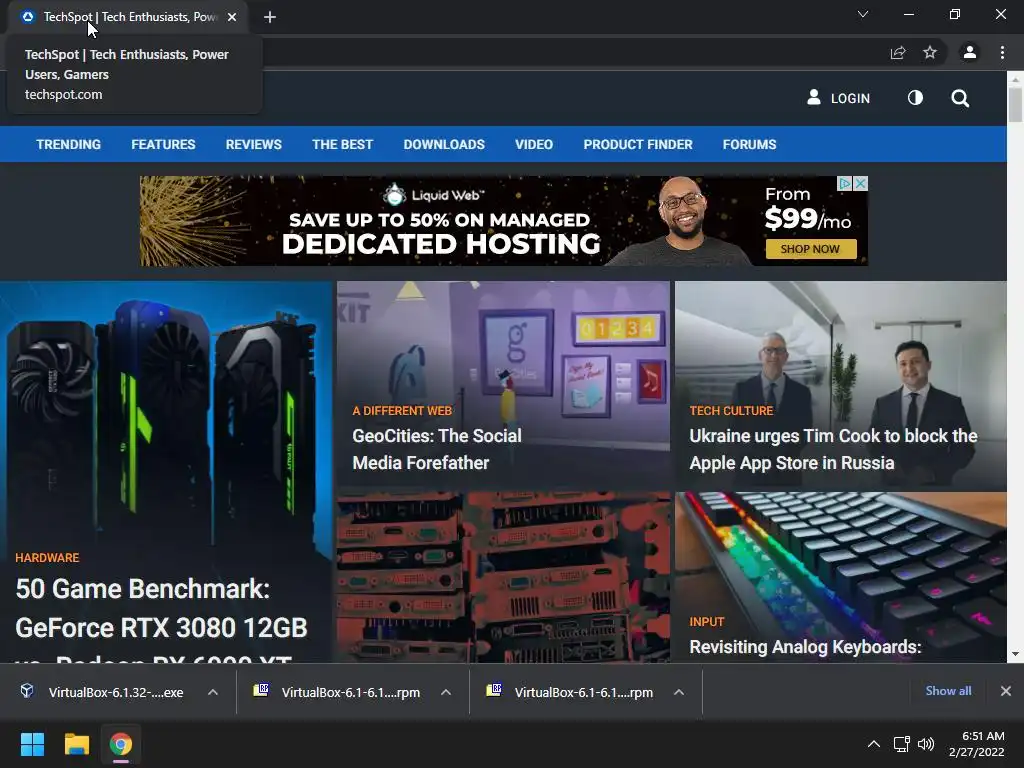The image size is (1024, 768).
Task: Open the Windows Start menu
Action: coord(32,744)
